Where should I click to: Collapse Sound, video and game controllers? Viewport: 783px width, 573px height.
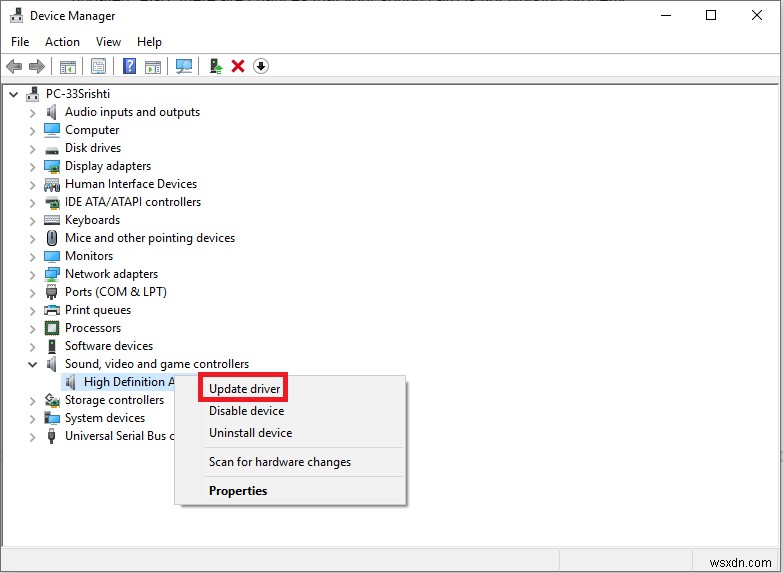(x=32, y=364)
